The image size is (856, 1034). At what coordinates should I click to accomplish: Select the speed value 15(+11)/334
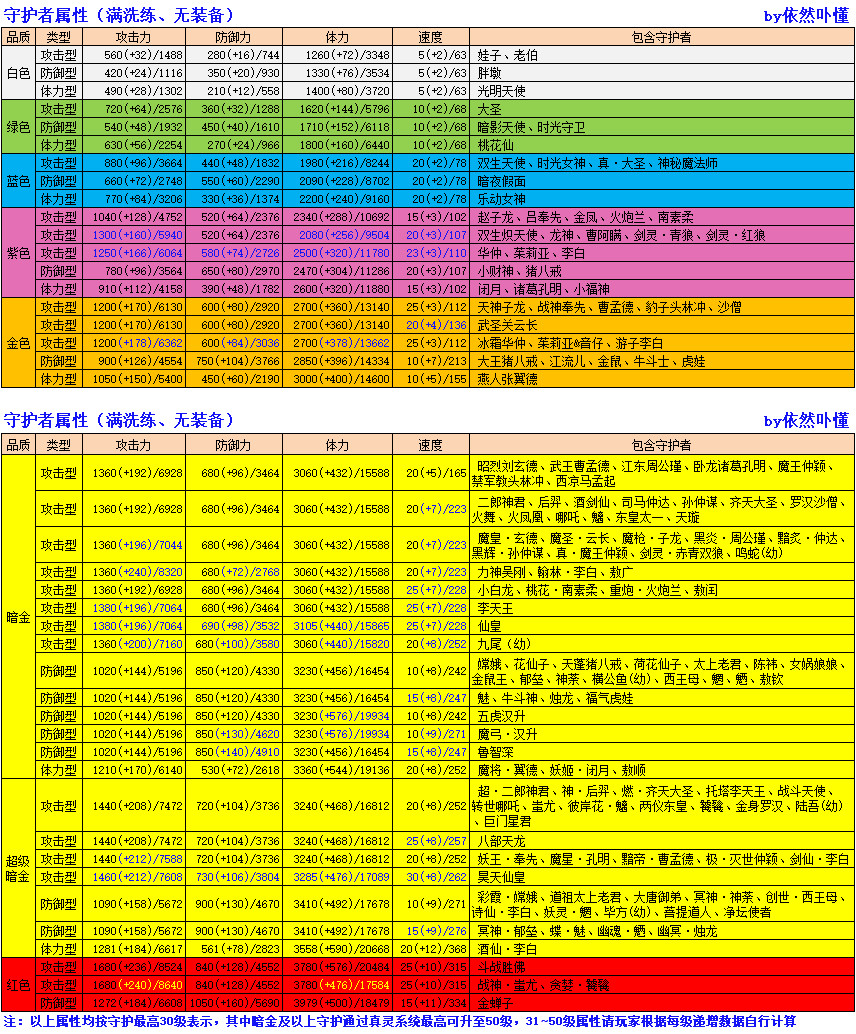point(434,1003)
